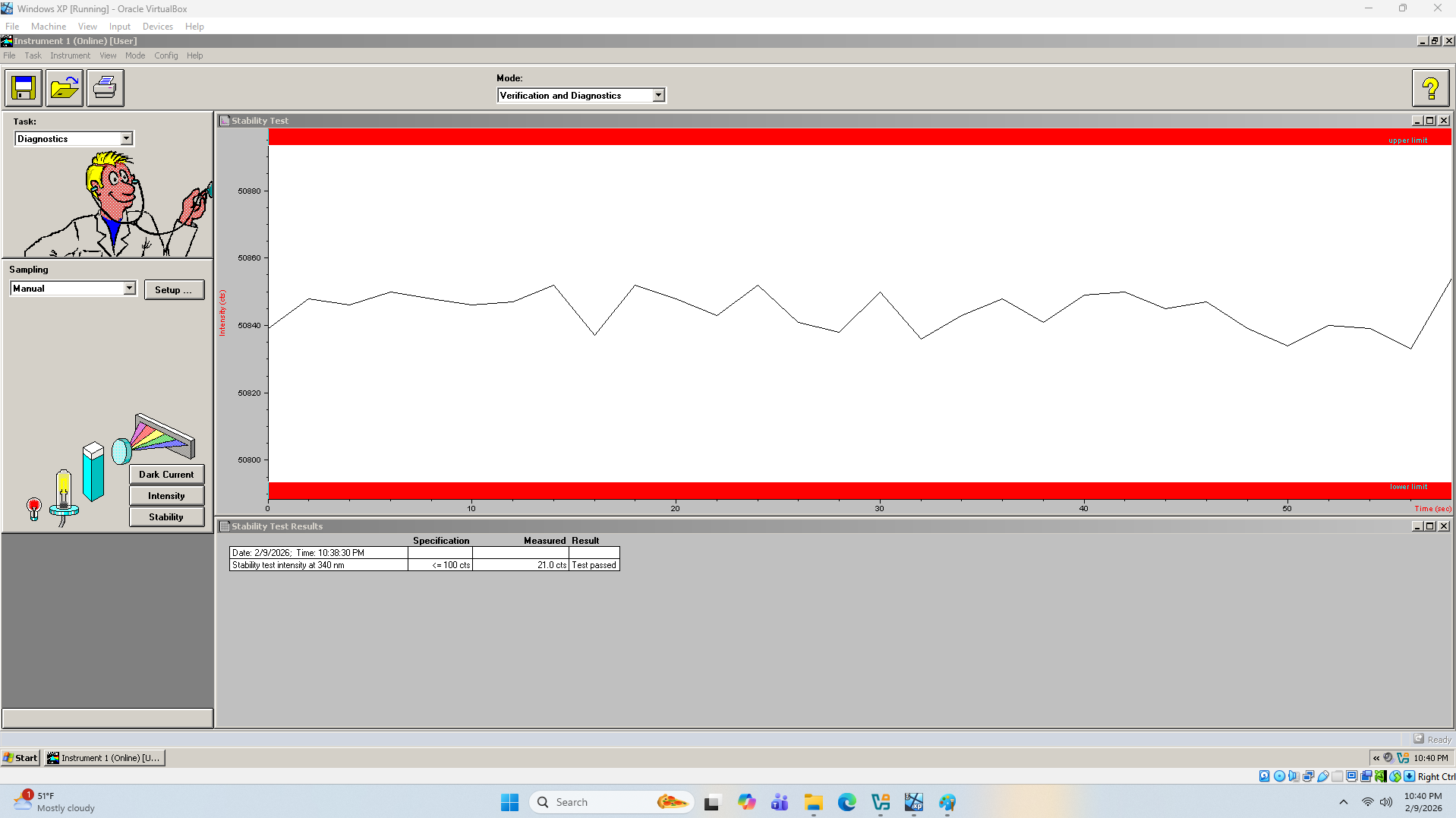Click the cuvette in the instrument diagram
The height and width of the screenshot is (818, 1456).
point(93,471)
